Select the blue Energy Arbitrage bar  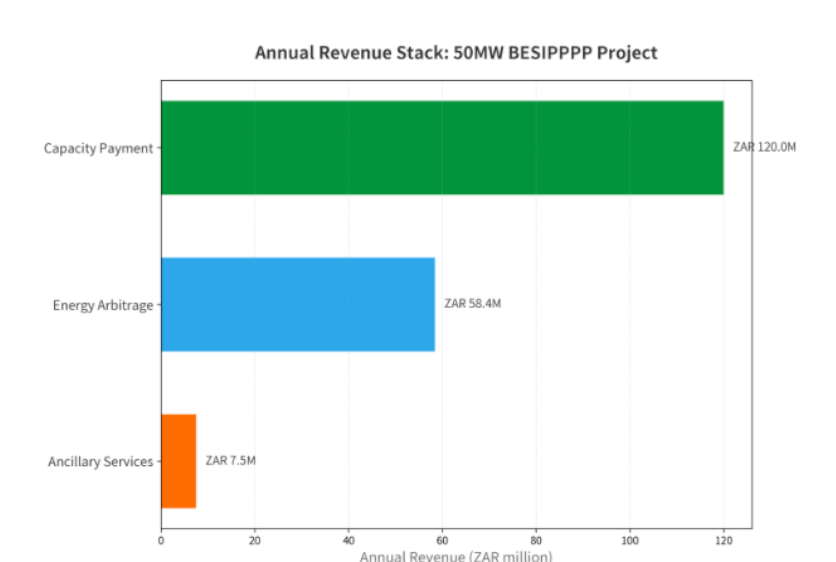[297, 304]
